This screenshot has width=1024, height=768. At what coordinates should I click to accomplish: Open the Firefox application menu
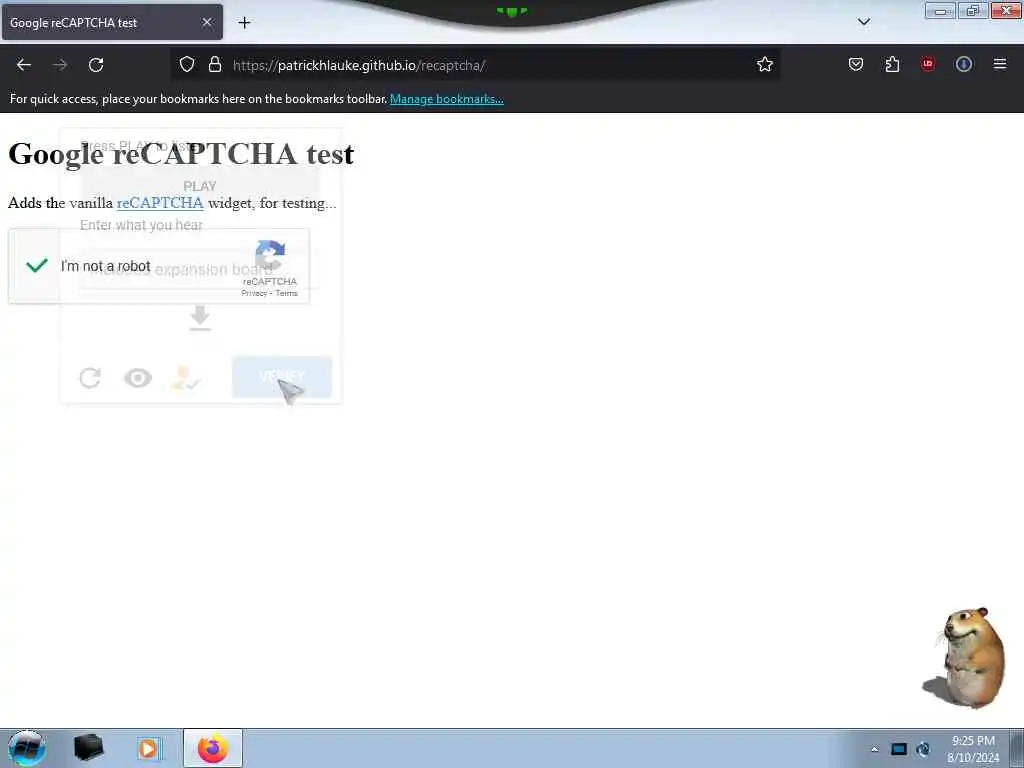point(999,64)
